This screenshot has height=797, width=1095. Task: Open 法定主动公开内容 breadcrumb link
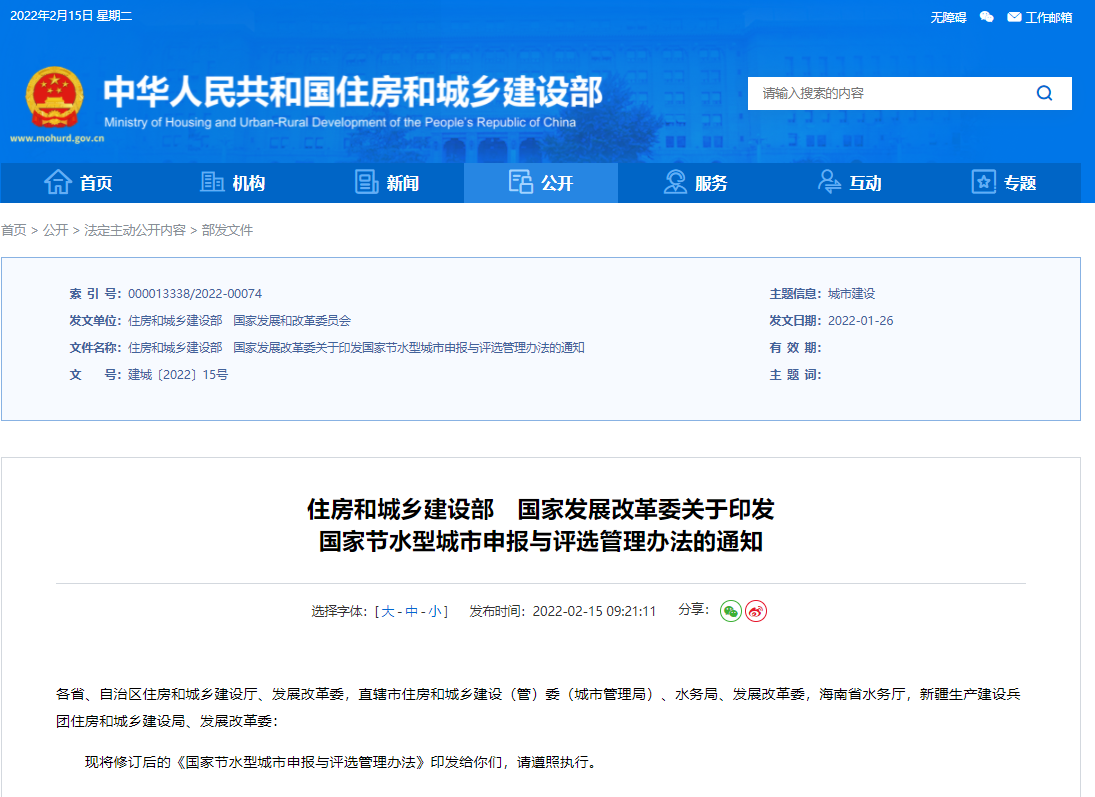(135, 230)
